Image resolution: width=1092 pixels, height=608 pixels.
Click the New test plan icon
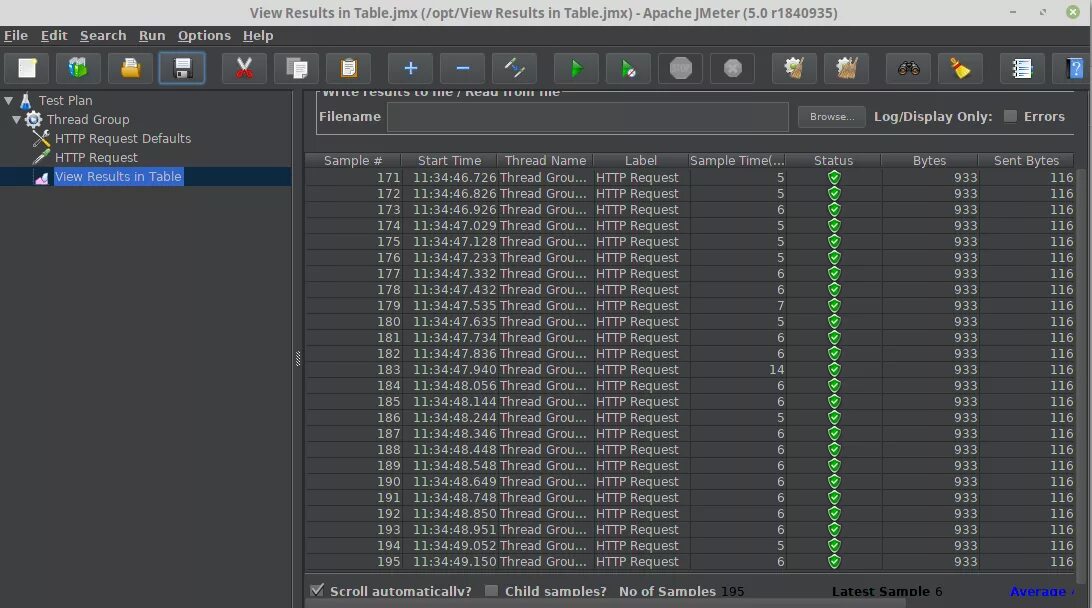click(x=27, y=68)
